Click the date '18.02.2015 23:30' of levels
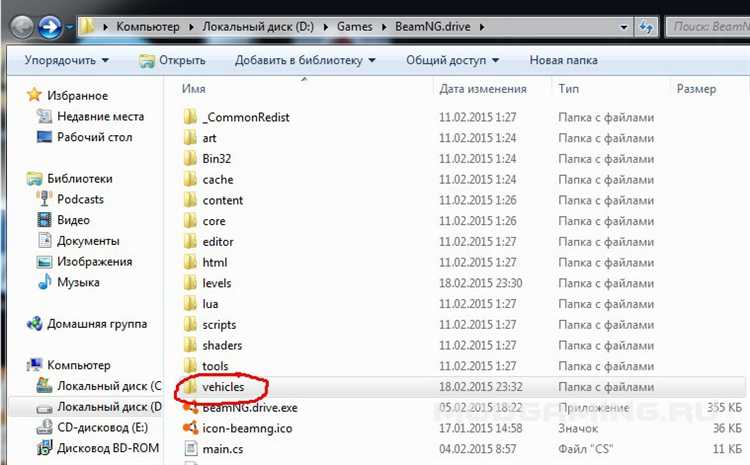Viewport: 750px width, 465px height. 480,283
